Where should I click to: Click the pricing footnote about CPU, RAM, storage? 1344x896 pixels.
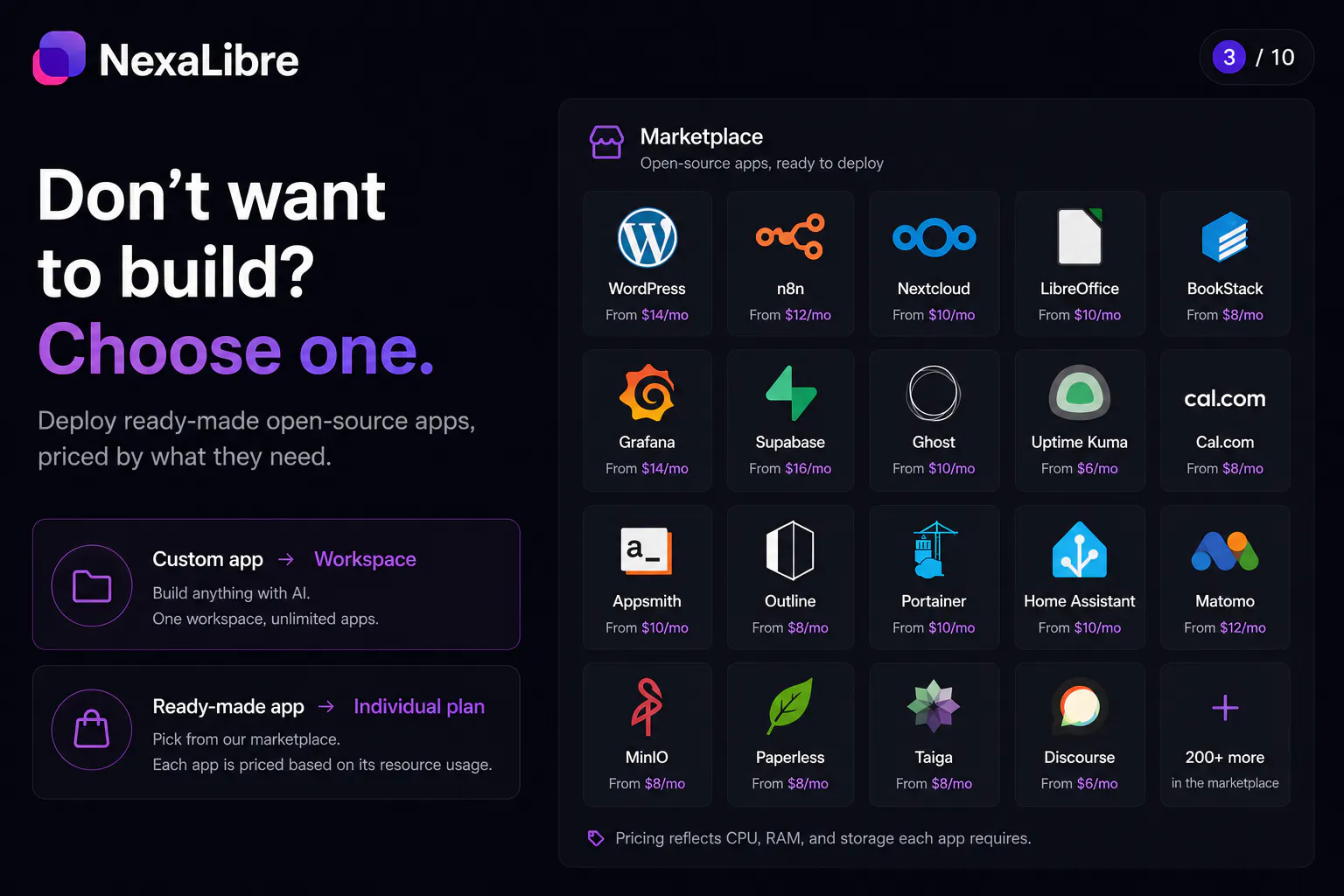(x=823, y=838)
